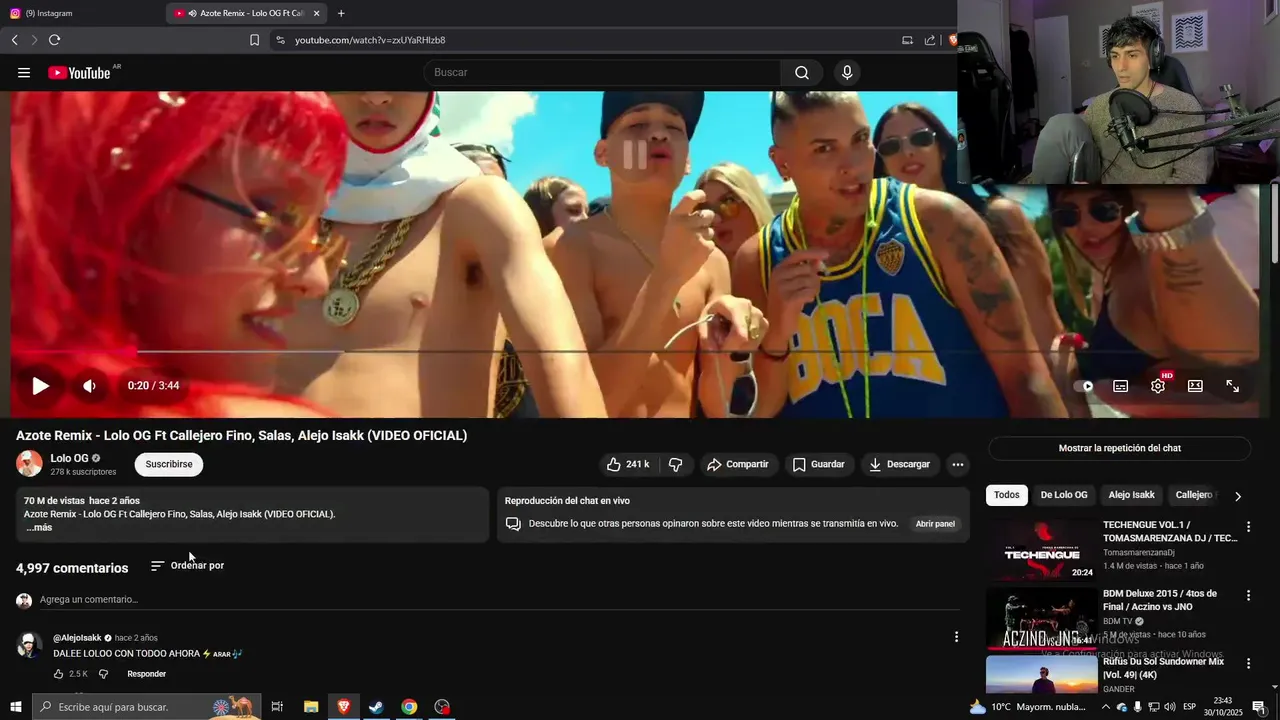1280x720 pixels.
Task: Open the options menu for the Rüfüs Du Sol video
Action: (x=1248, y=664)
